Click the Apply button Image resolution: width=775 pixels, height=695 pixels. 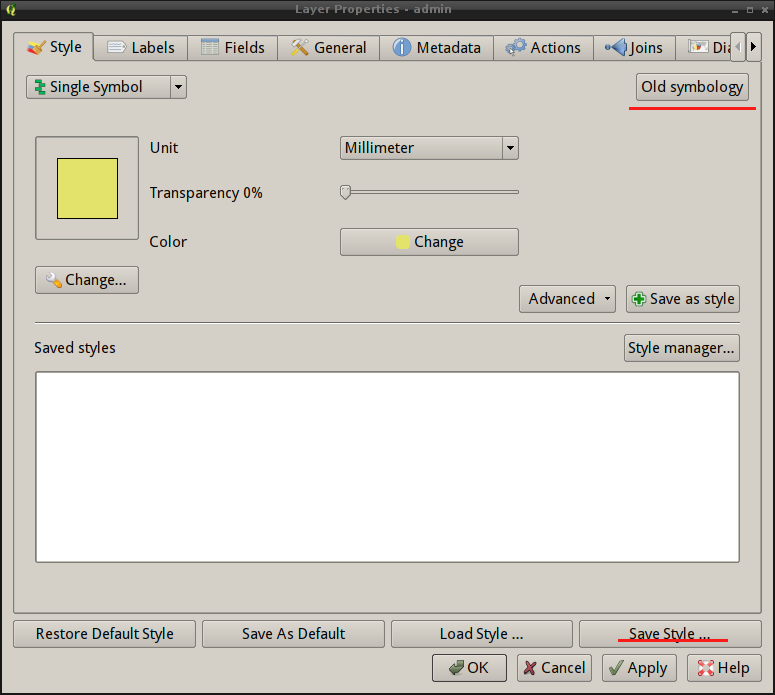pos(639,668)
